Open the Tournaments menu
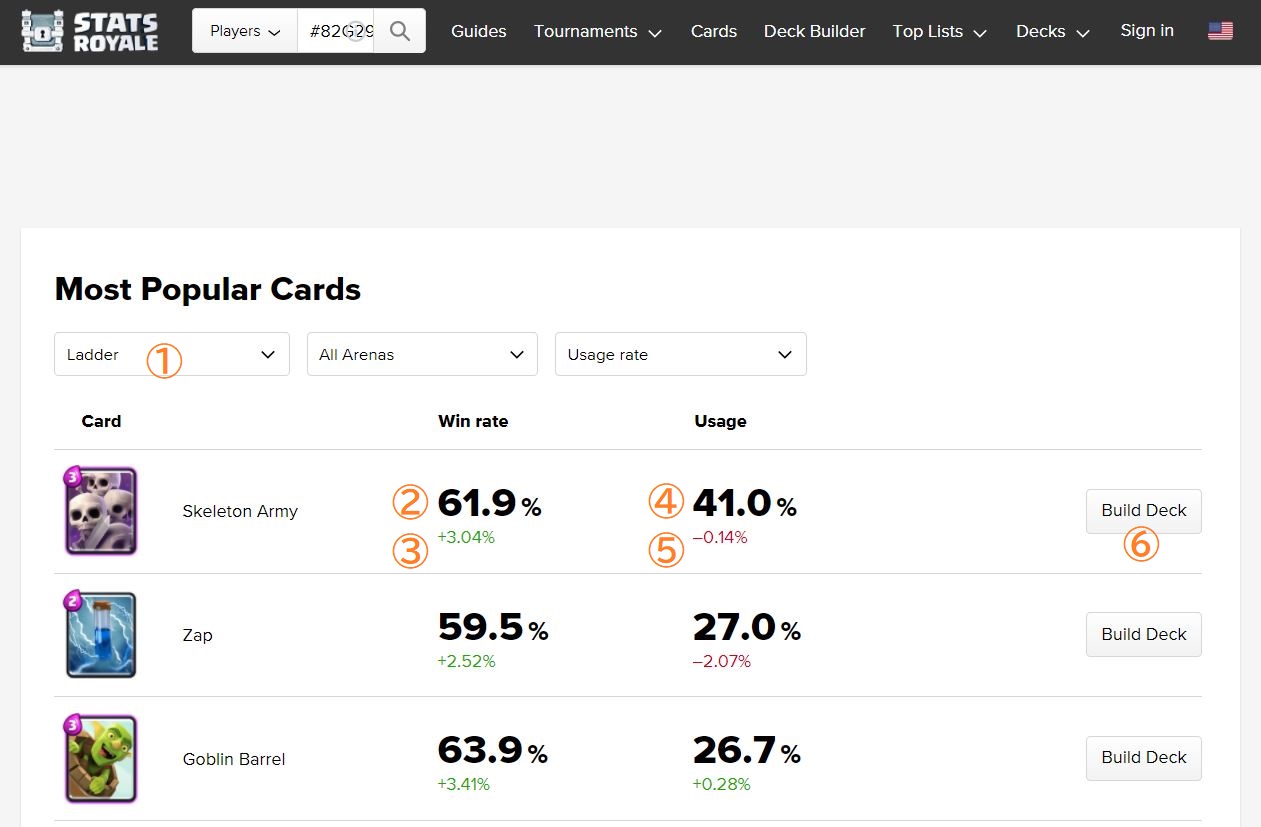This screenshot has height=827, width=1261. click(x=597, y=31)
